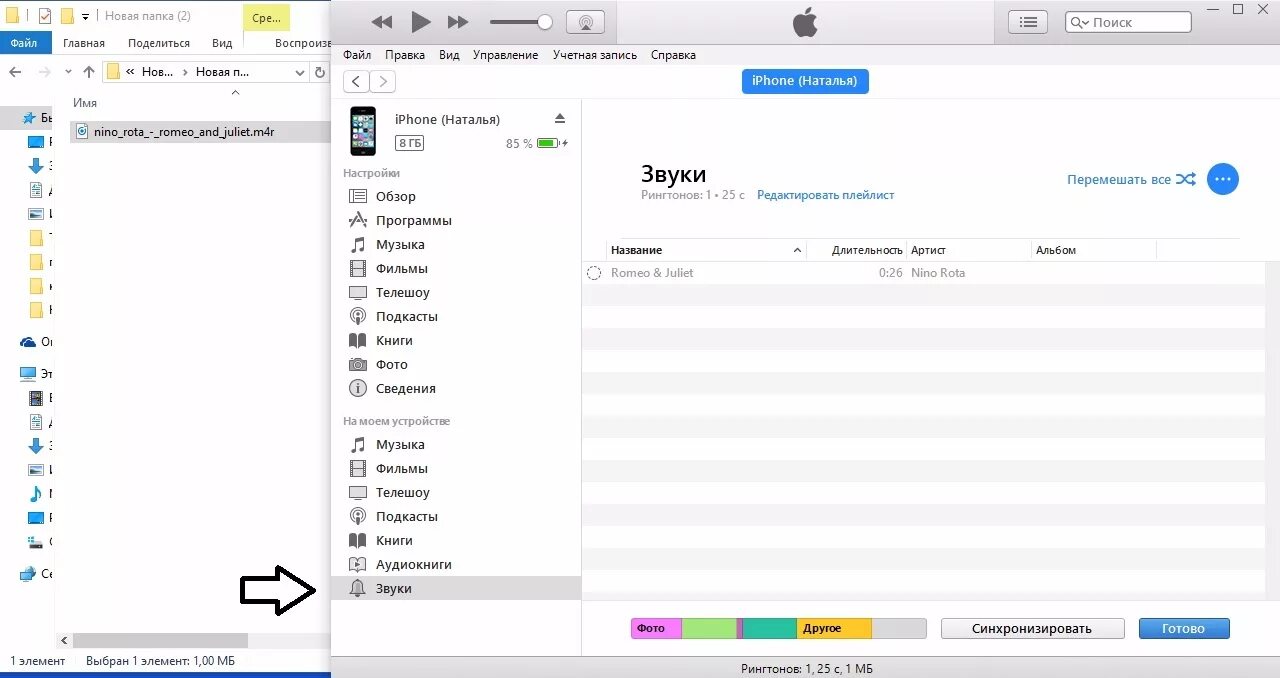Click the iPhone (Наталья) device button
Image resolution: width=1280 pixels, height=678 pixels.
point(805,81)
